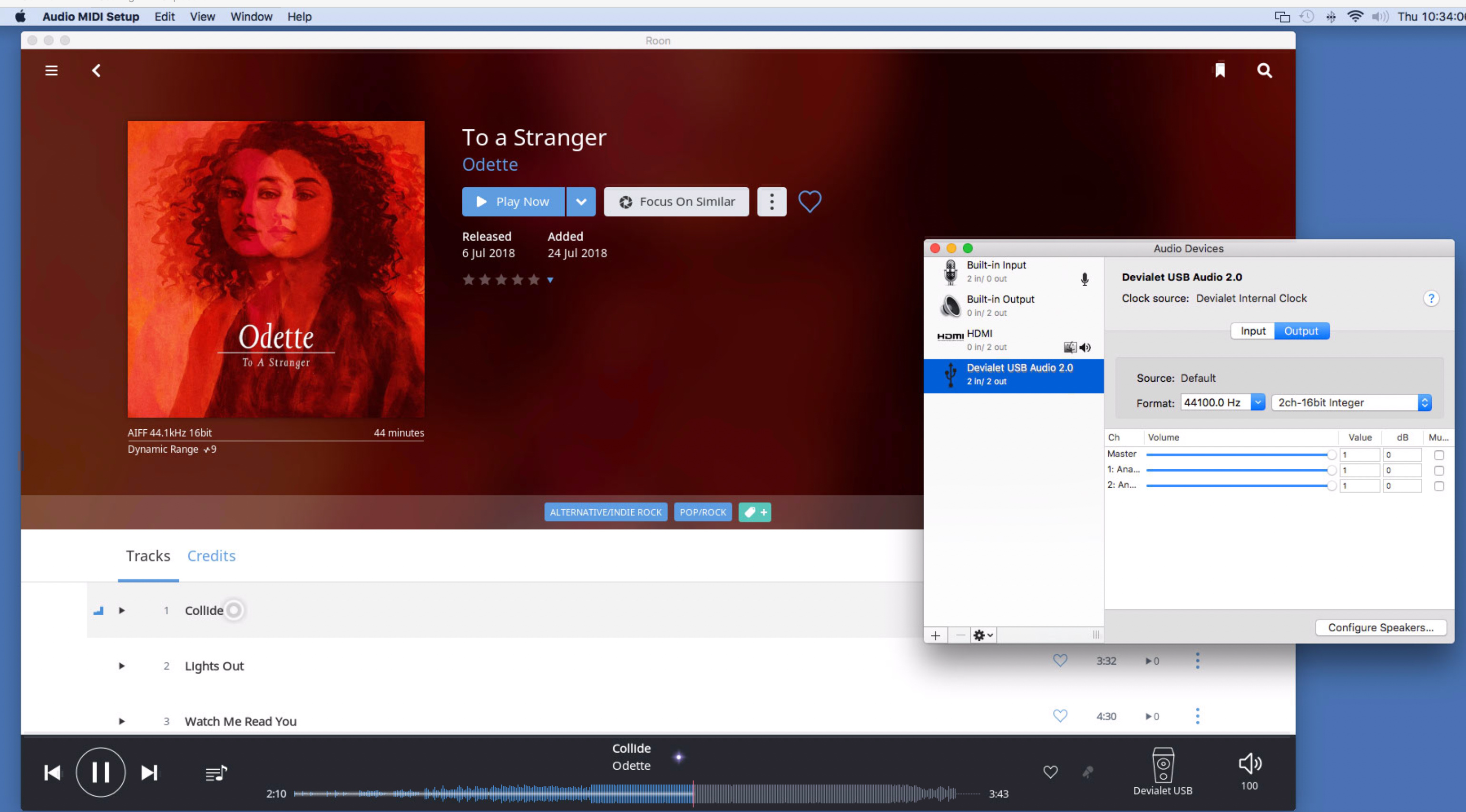Click the Play Now button
This screenshot has width=1466, height=812.
(x=513, y=201)
